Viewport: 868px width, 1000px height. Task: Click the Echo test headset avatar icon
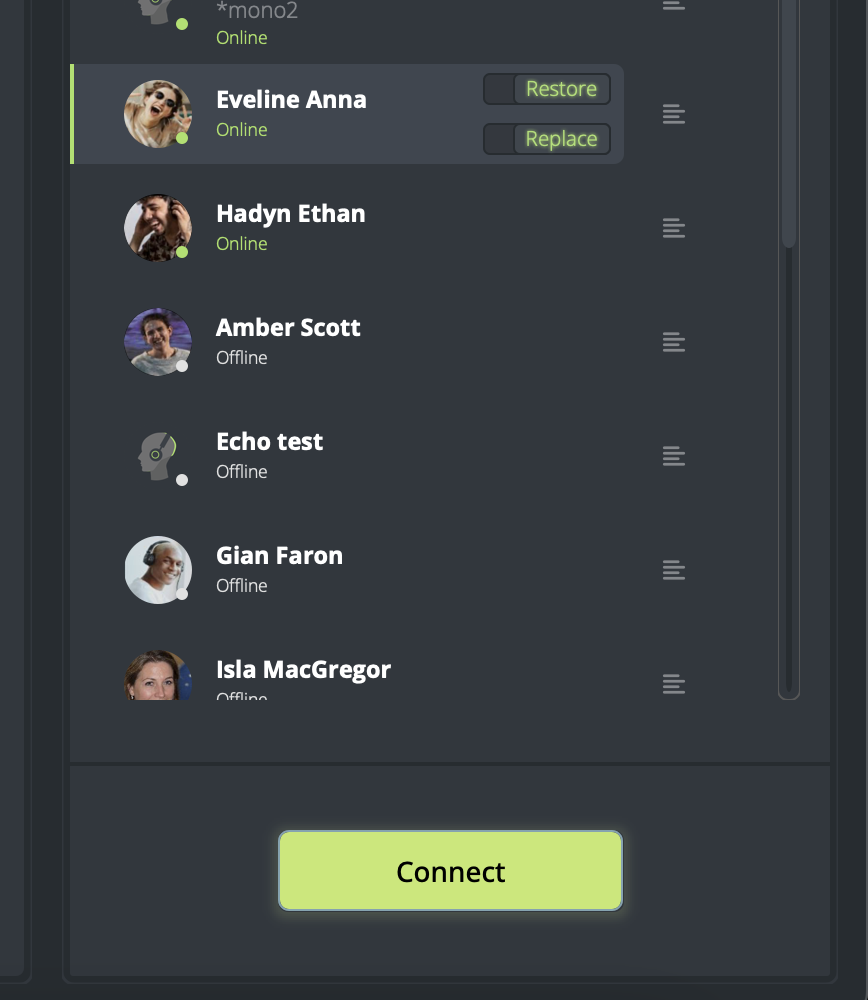[158, 456]
